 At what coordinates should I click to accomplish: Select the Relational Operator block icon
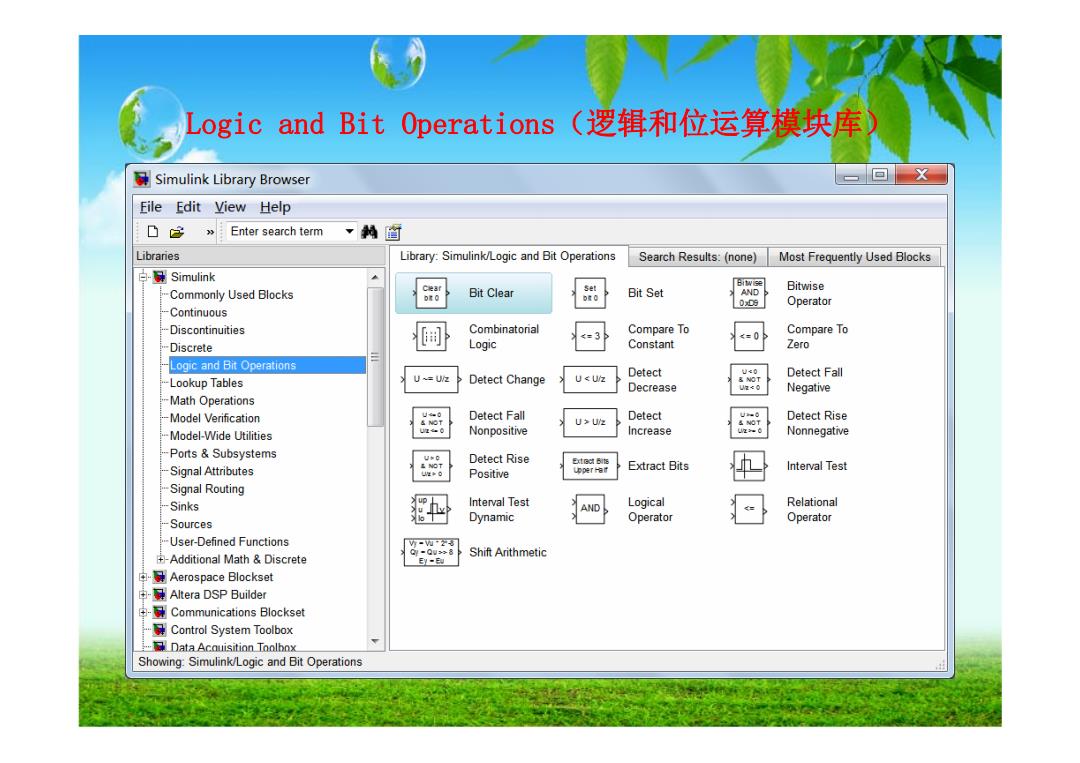click(x=749, y=509)
